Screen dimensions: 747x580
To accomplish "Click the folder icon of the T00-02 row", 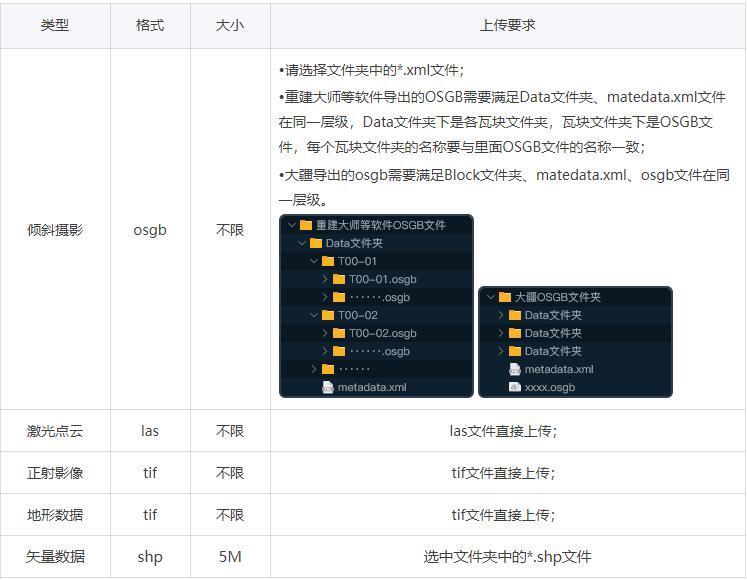I will (x=328, y=315).
